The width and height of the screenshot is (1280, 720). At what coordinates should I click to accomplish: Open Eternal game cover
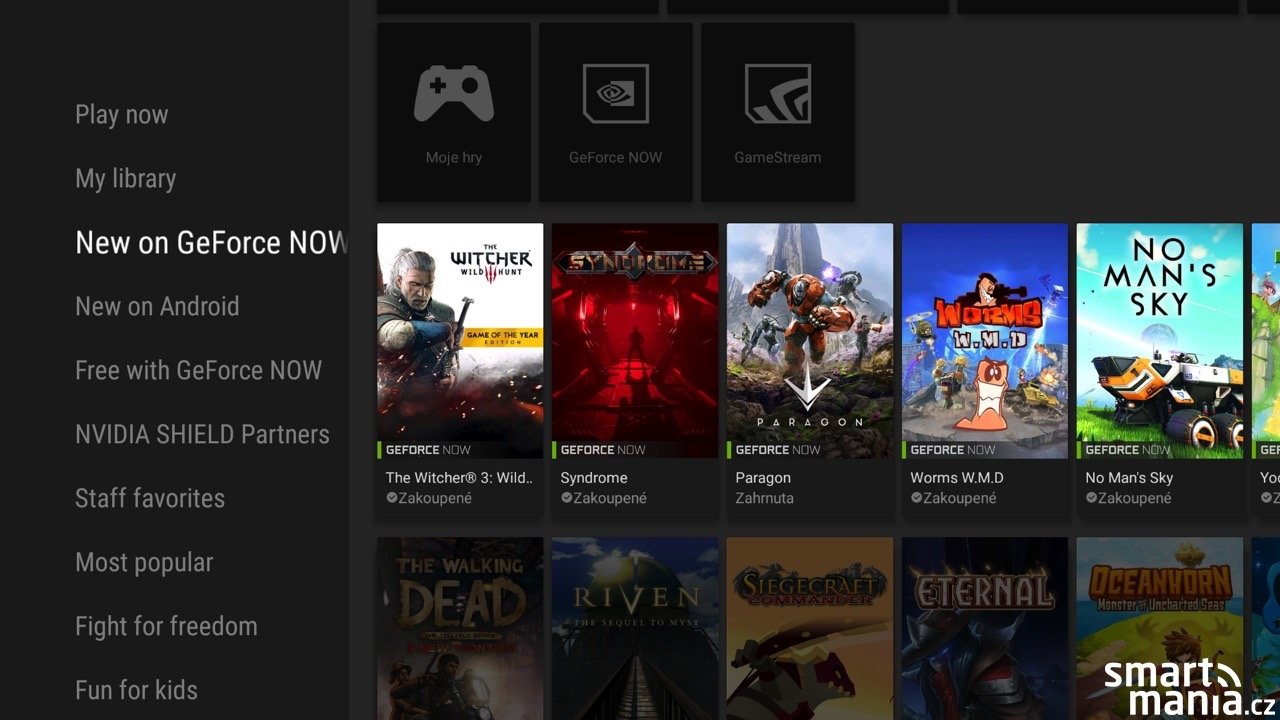point(985,629)
